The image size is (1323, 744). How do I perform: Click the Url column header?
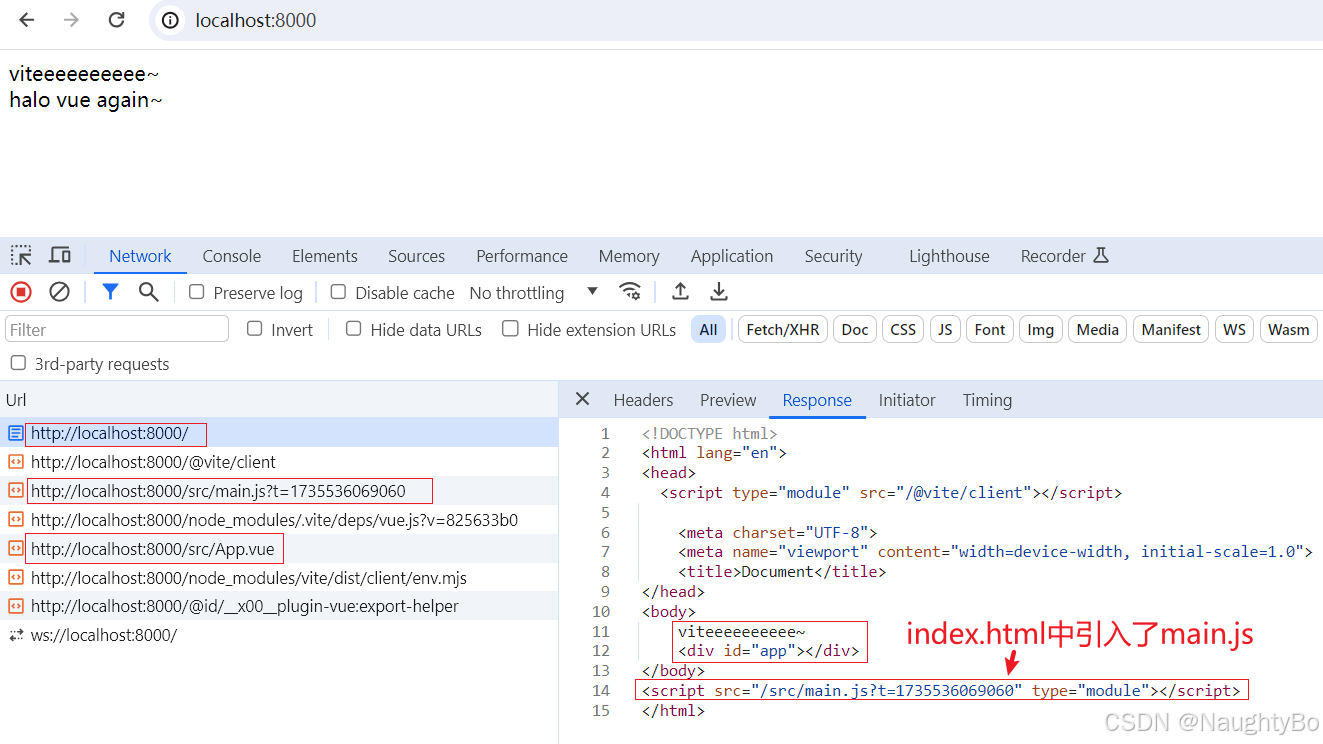pyautogui.click(x=279, y=400)
